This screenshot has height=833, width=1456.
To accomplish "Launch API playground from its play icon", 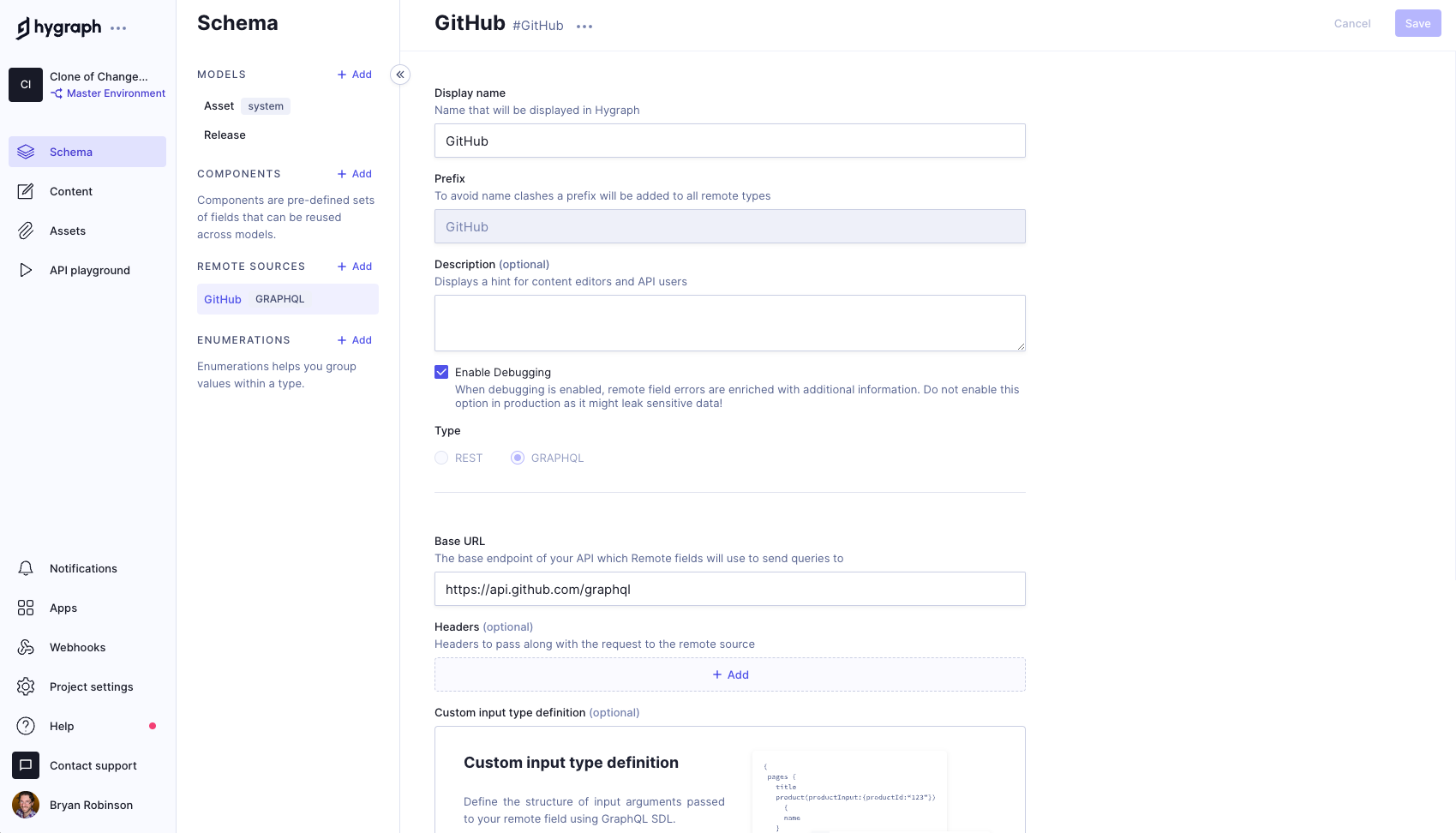I will point(26,270).
